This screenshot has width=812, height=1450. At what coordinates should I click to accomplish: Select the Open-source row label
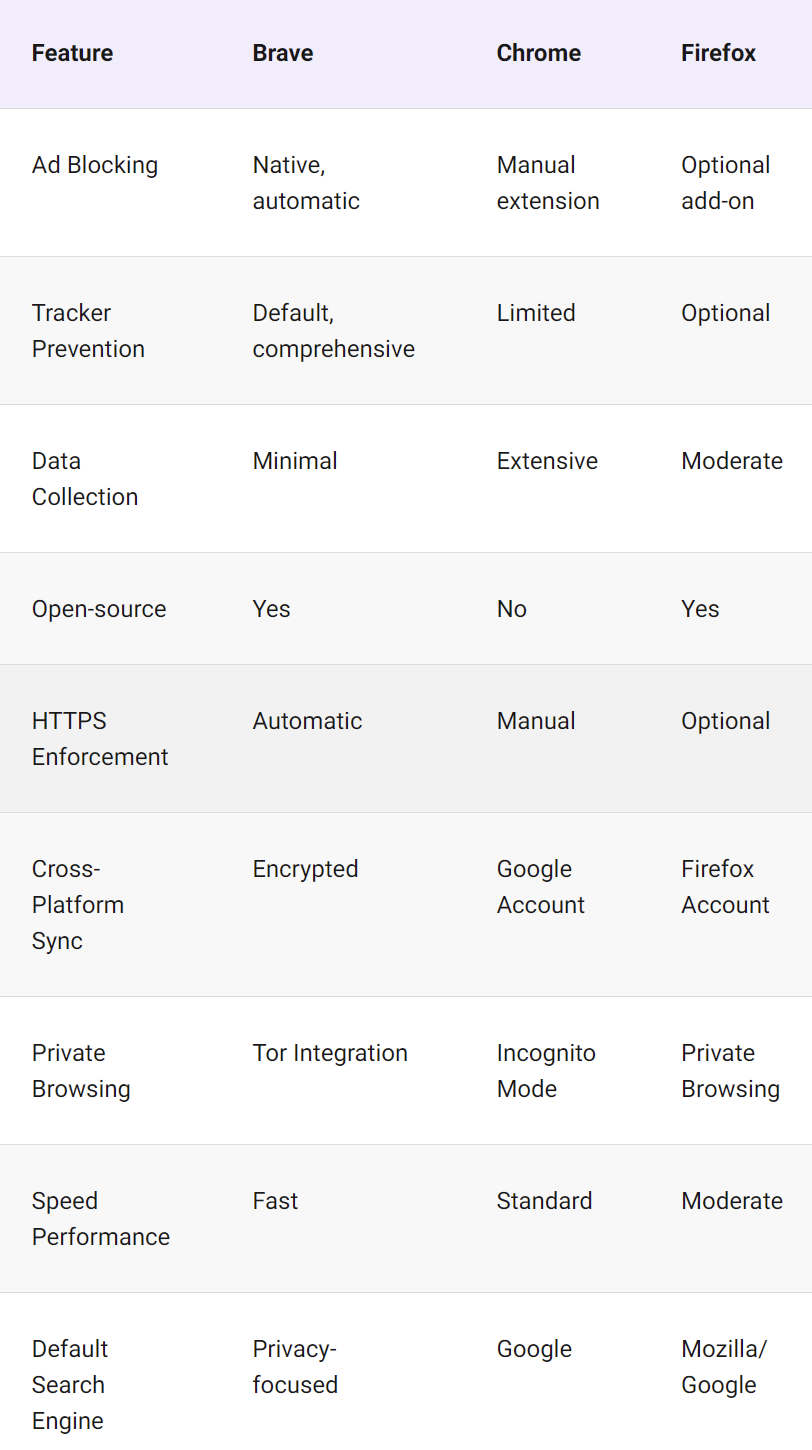99,609
